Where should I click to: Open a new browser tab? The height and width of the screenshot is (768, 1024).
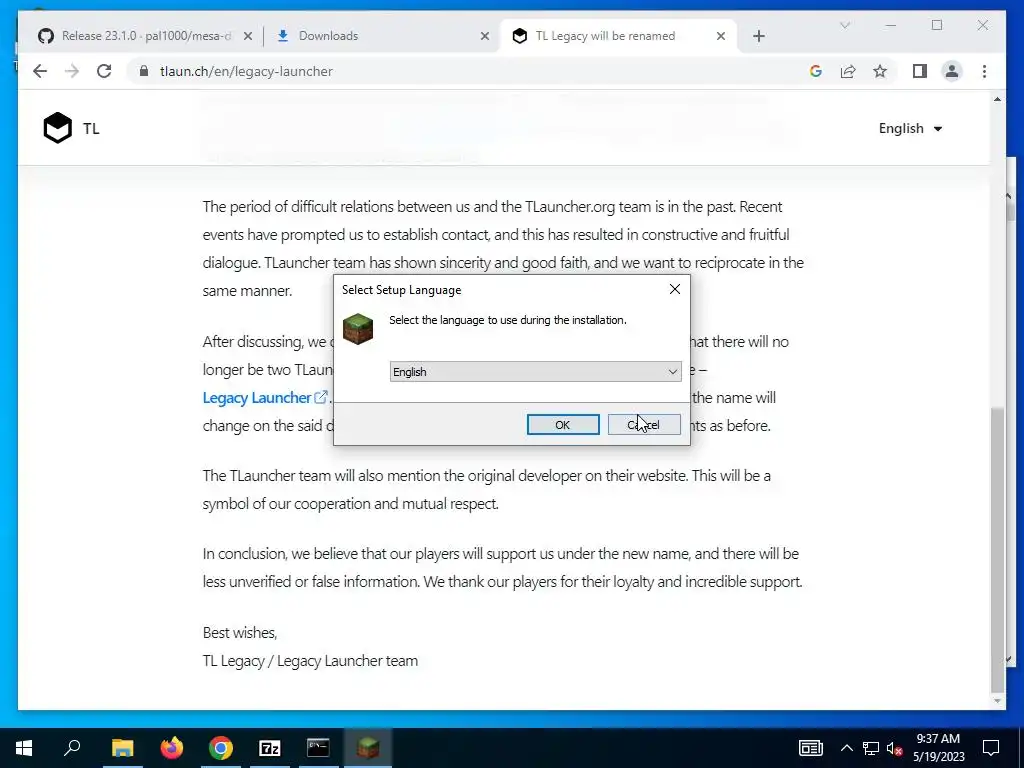coord(758,36)
